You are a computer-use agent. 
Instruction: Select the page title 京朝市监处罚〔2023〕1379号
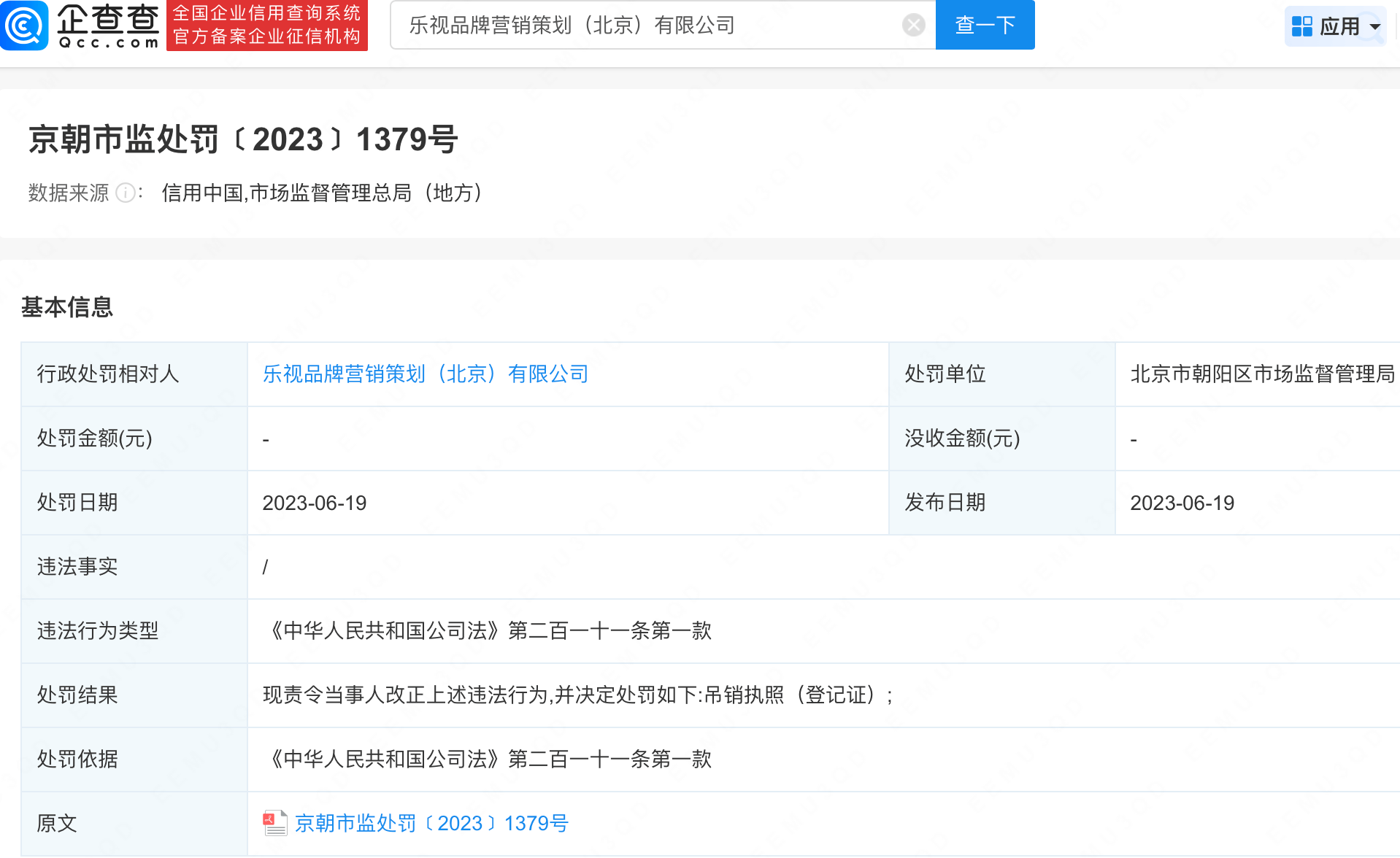(x=243, y=139)
